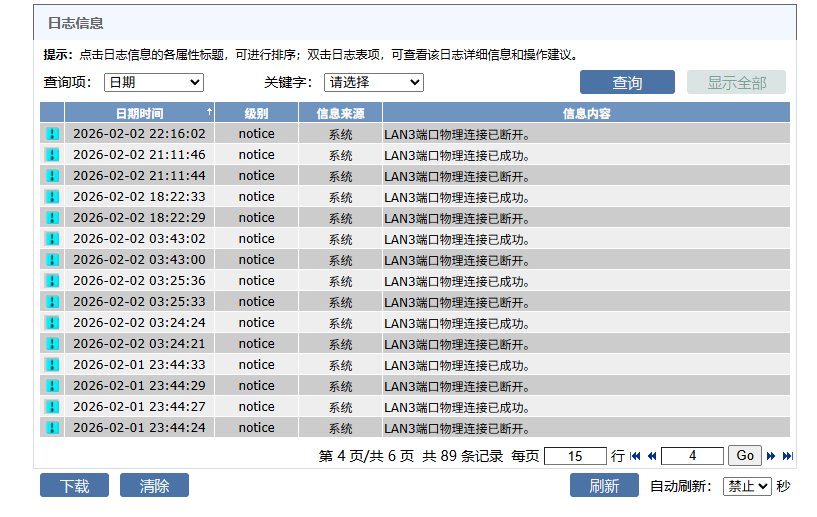Click notice icon for 22:16:02 log entry
This screenshot has width=817, height=517.
pyautogui.click(x=52, y=134)
